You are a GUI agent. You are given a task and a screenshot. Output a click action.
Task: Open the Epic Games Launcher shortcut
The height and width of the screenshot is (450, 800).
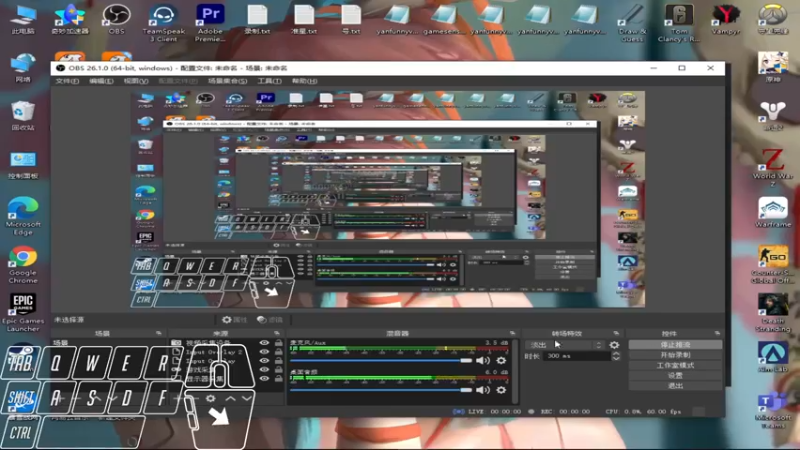[22, 312]
